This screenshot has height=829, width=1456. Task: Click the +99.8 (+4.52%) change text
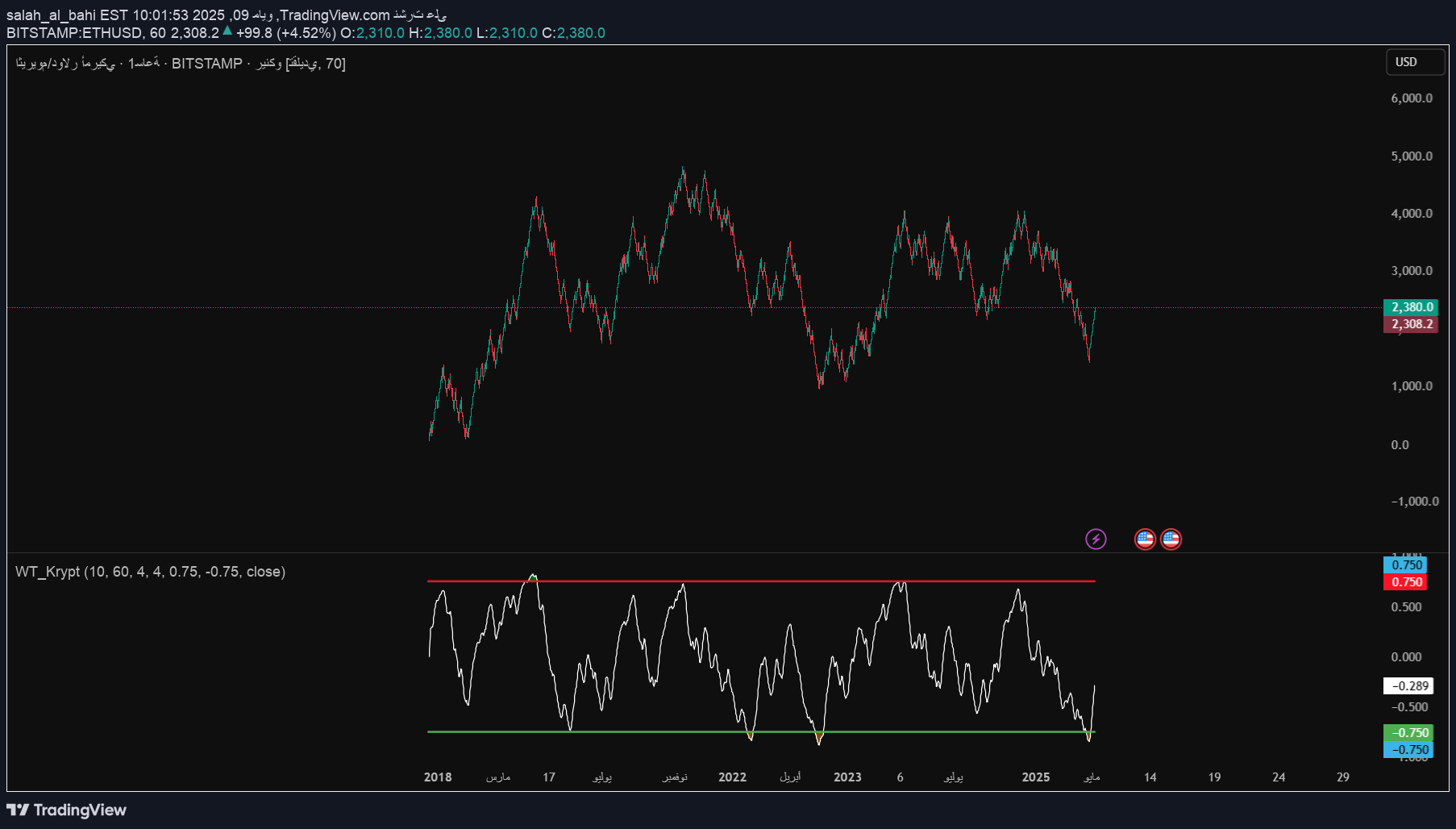pos(286,33)
